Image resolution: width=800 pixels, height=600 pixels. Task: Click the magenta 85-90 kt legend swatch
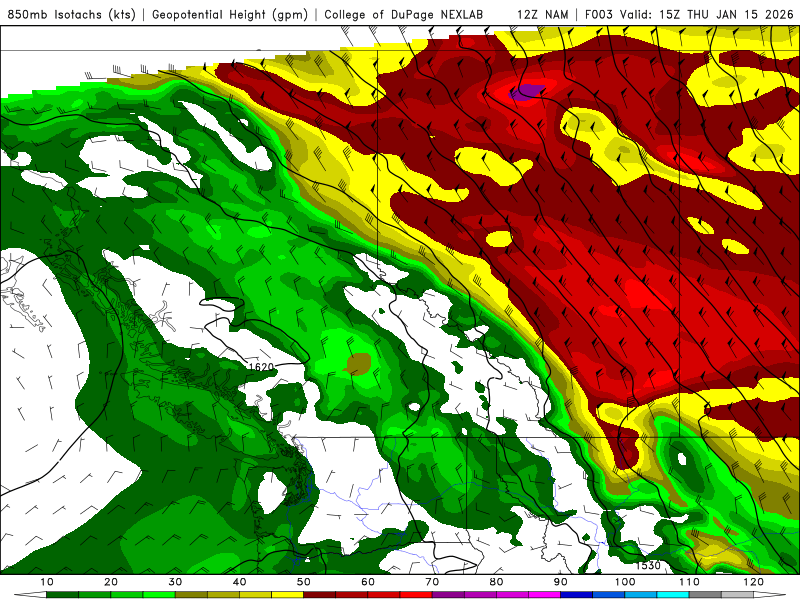[x=544, y=595]
